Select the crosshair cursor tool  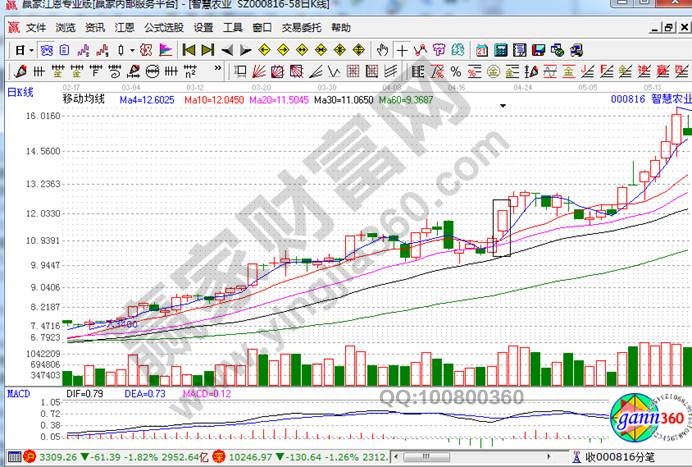tap(400, 49)
